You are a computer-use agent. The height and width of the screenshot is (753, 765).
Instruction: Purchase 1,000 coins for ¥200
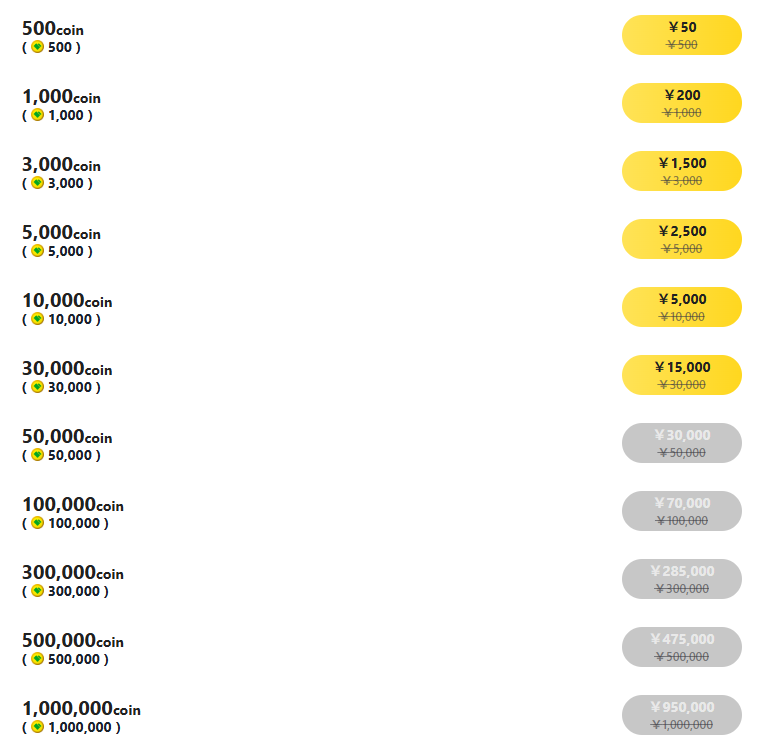click(682, 103)
